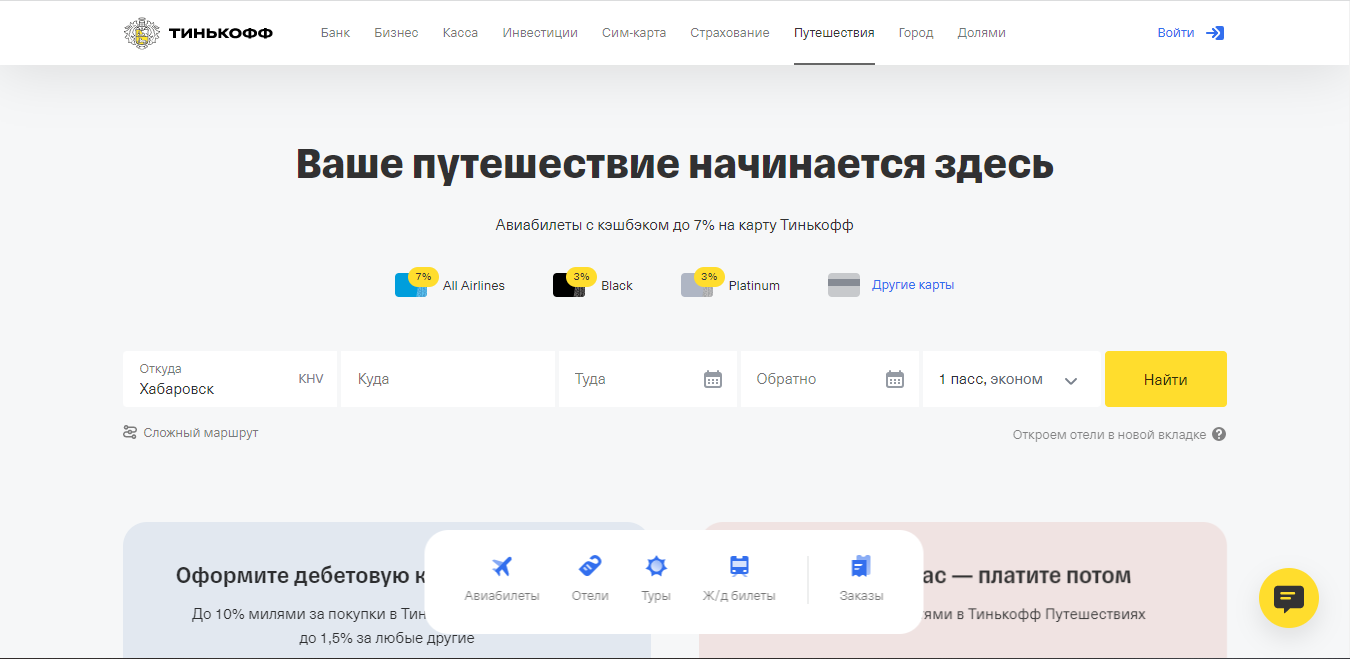
Task: Click the Откроем отели в новой вкладке text
Action: [x=1109, y=435]
